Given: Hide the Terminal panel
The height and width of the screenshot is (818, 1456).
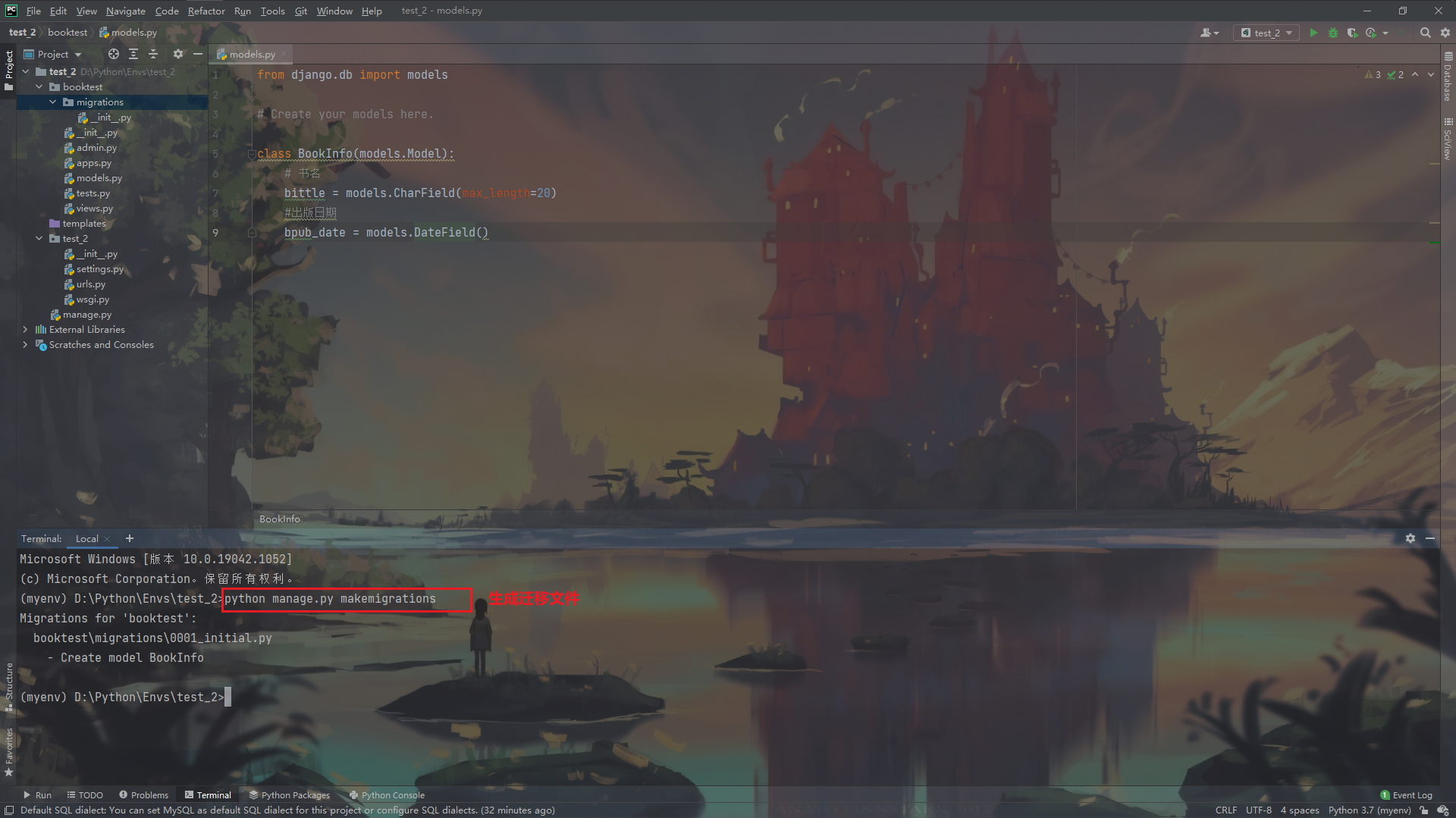Looking at the screenshot, I should tap(1430, 538).
